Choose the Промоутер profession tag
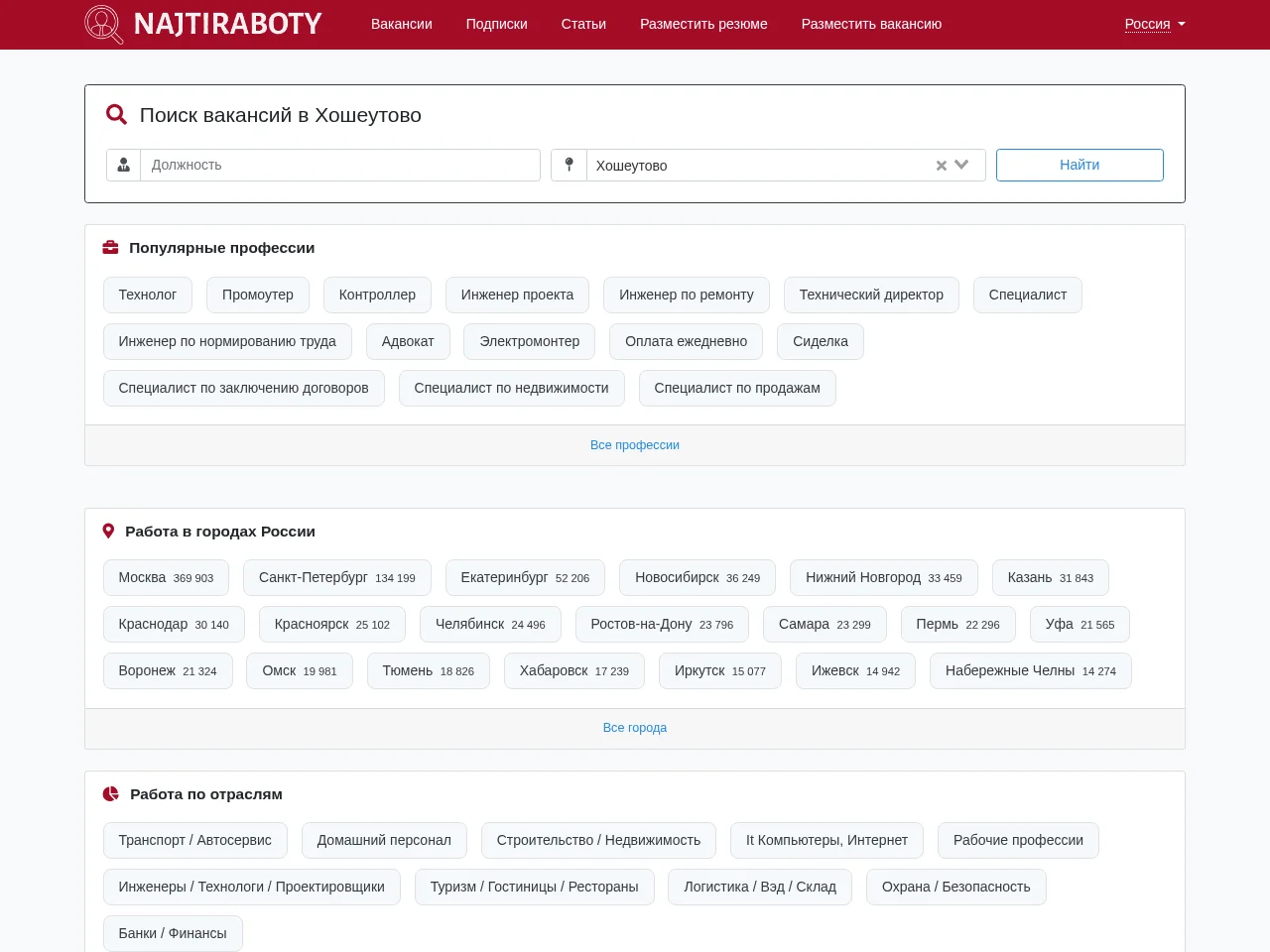Viewport: 1270px width, 952px height. coord(258,296)
